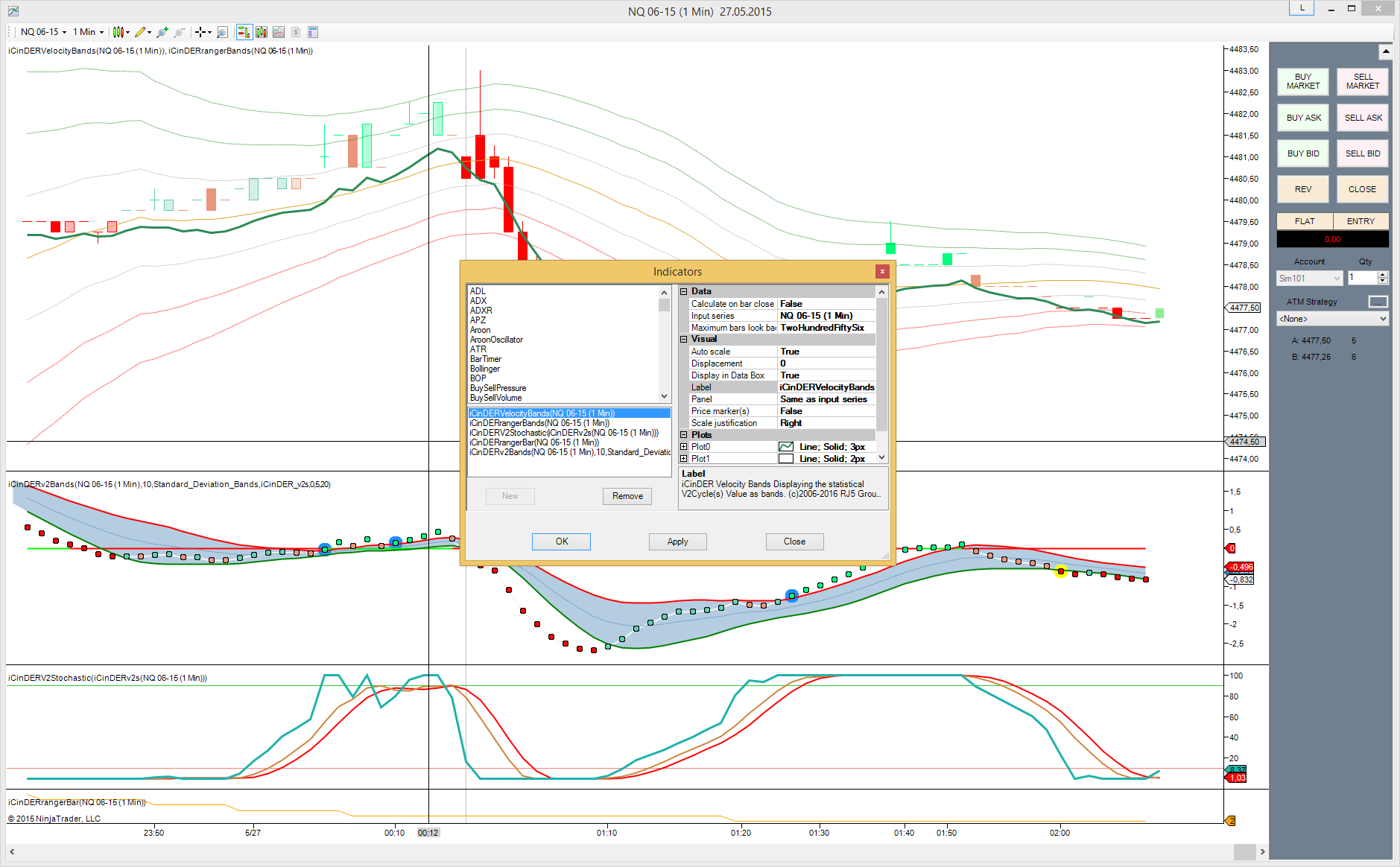Click the order Qty input field
The height and width of the screenshot is (867, 1400).
pos(1362,278)
